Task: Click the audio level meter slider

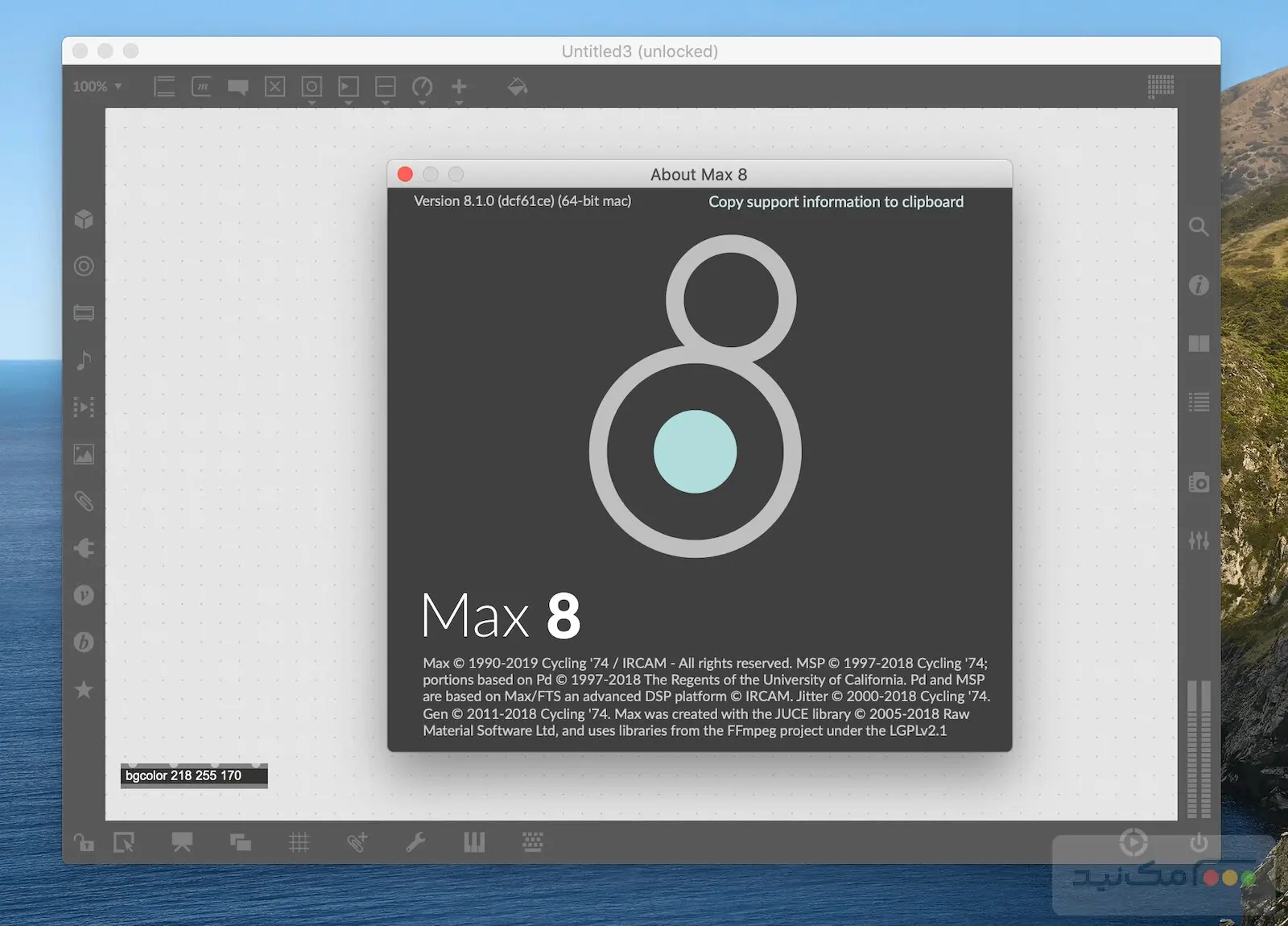Action: (x=1199, y=749)
